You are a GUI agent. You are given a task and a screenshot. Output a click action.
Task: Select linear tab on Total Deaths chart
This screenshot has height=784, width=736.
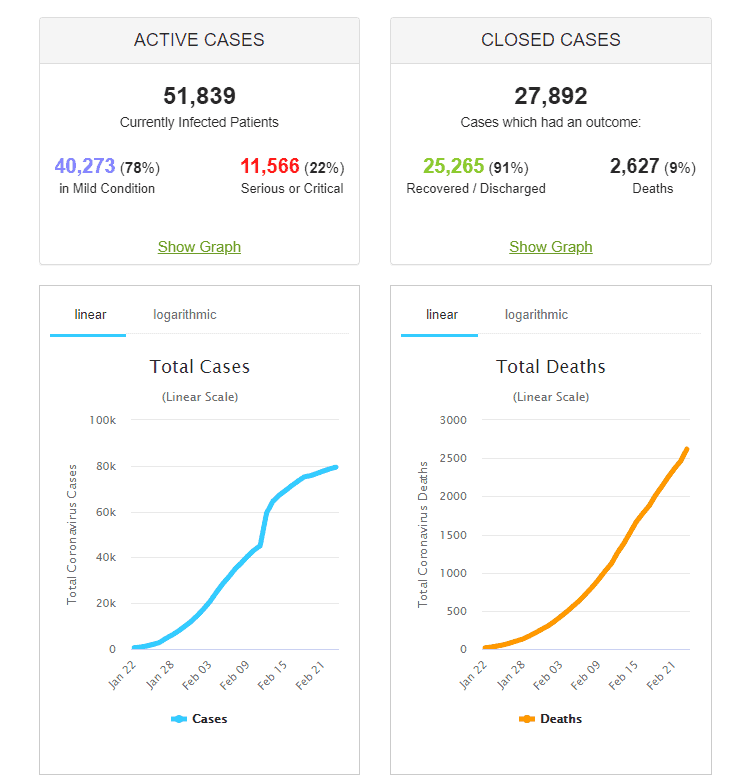441,315
